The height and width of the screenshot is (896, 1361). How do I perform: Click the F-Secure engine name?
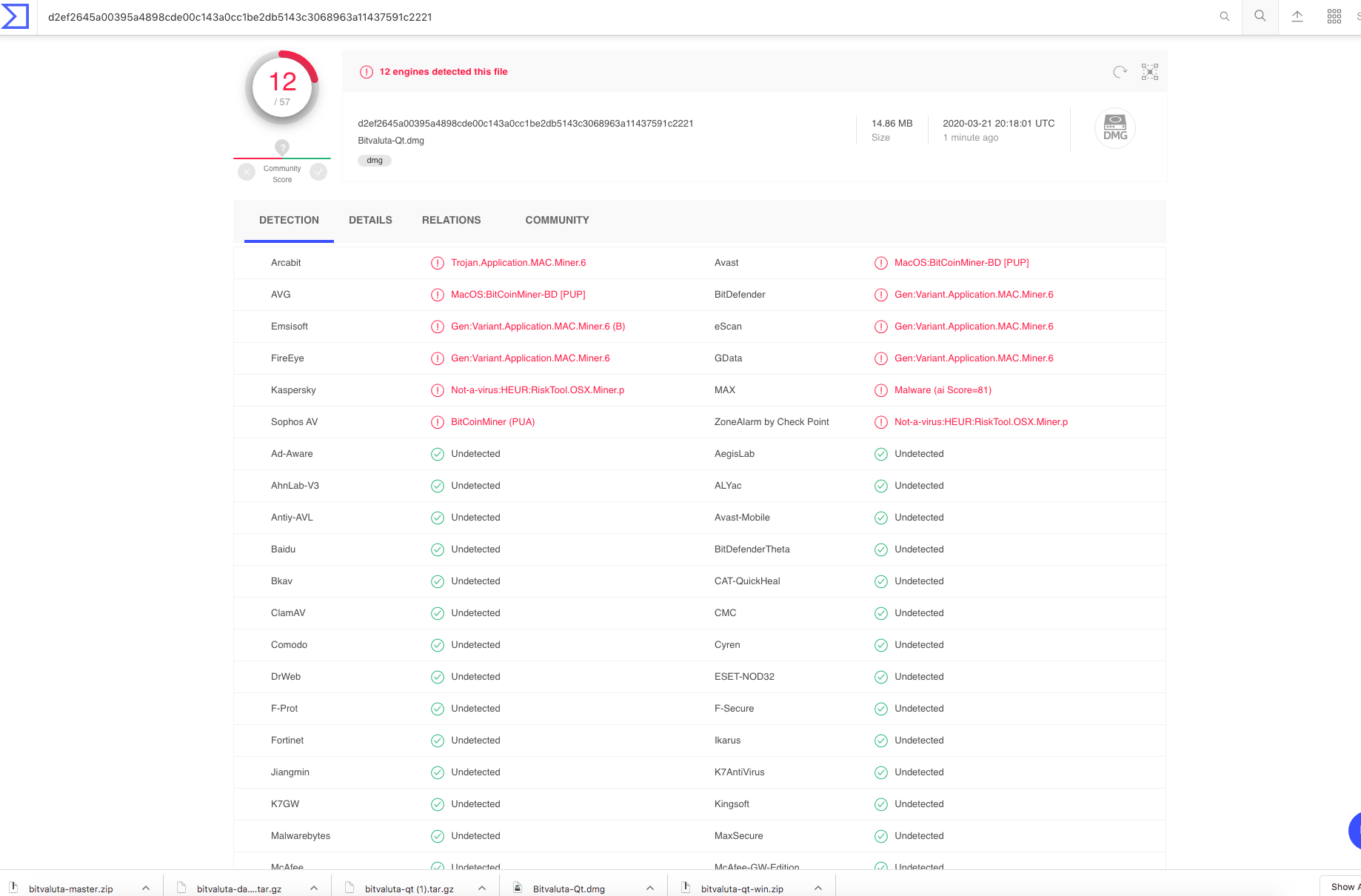[735, 709]
